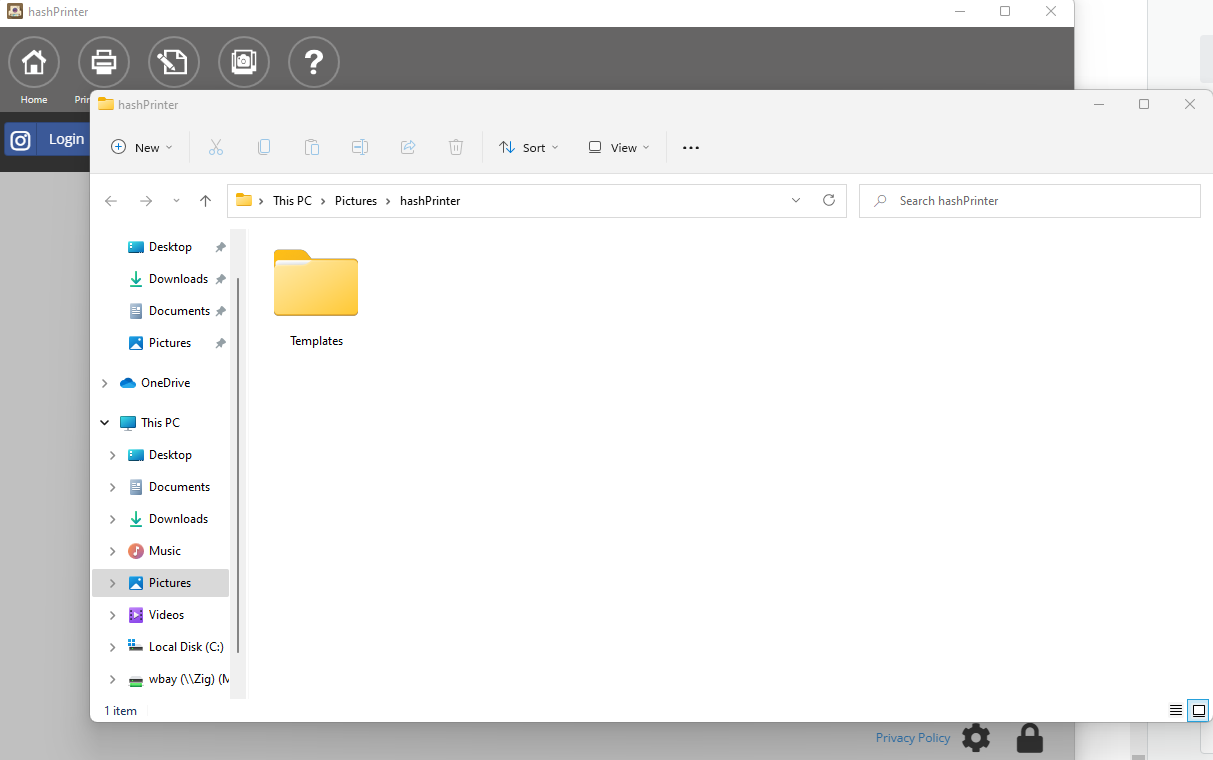The image size is (1213, 760).
Task: Open the help question mark icon
Action: point(314,62)
